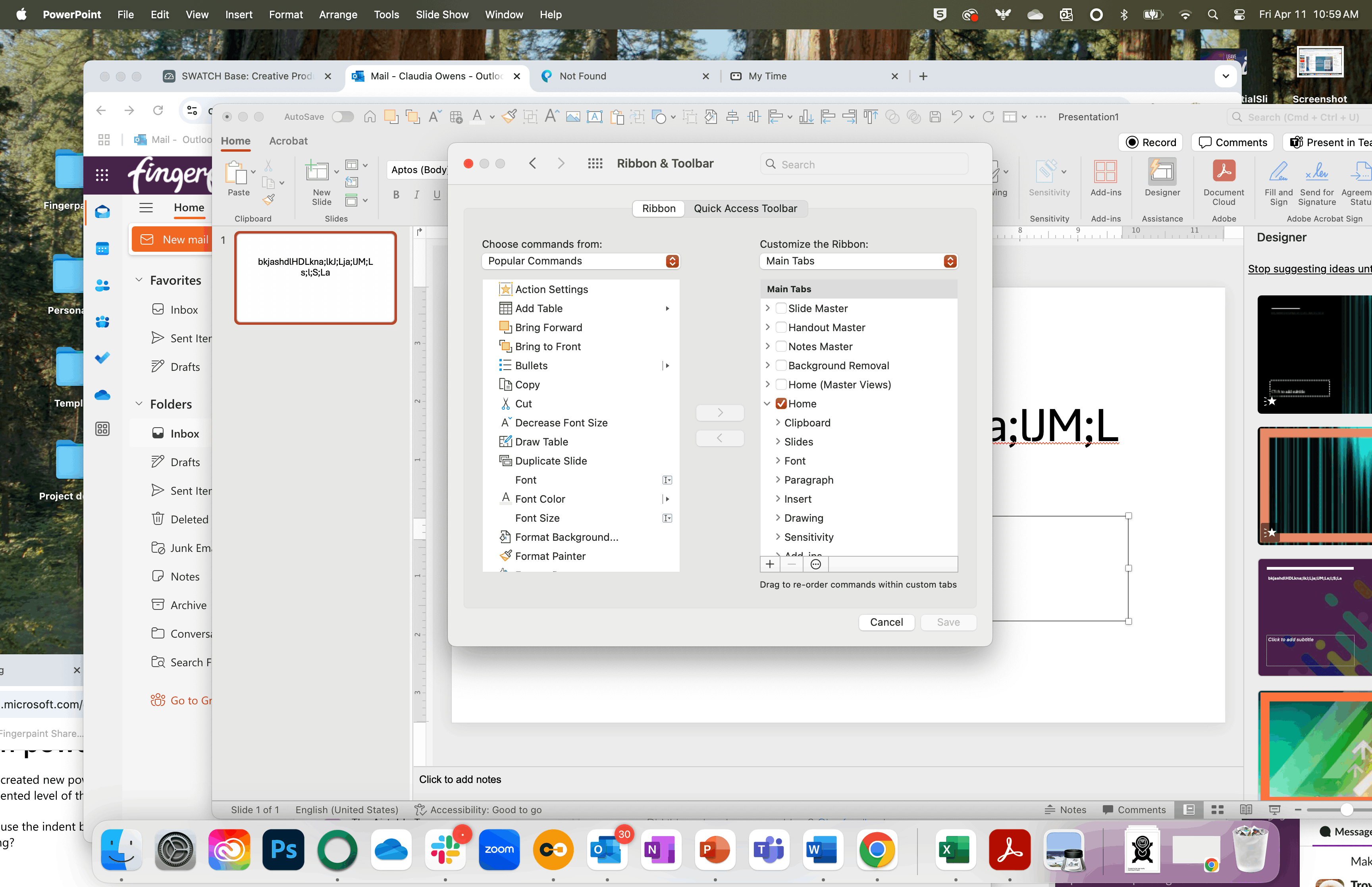
Task: Click the Paste icon in Clipboard group
Action: (237, 172)
